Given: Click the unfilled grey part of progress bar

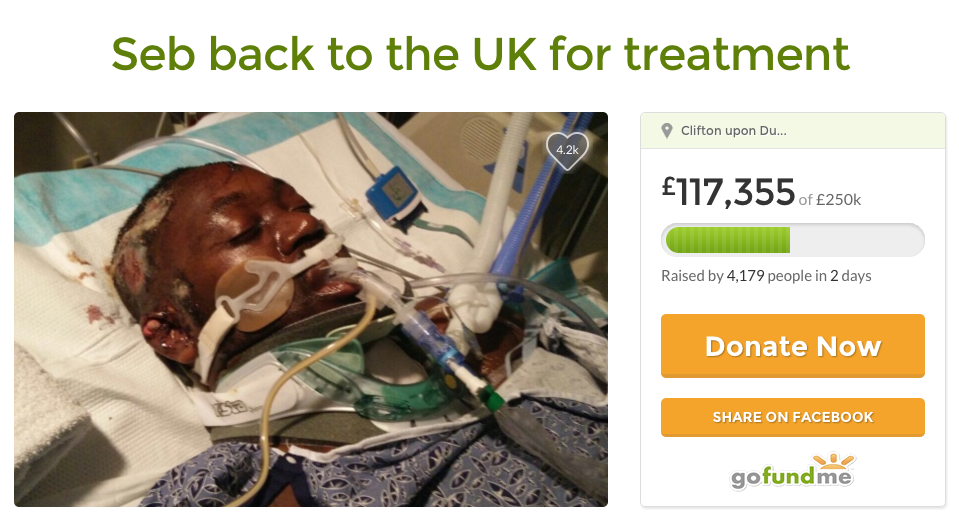Looking at the screenshot, I should click(x=857, y=240).
